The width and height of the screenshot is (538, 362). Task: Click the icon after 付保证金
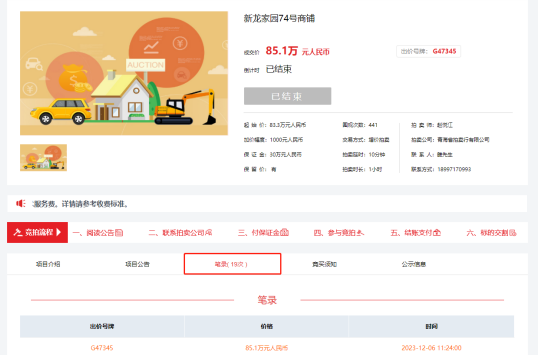(x=284, y=233)
